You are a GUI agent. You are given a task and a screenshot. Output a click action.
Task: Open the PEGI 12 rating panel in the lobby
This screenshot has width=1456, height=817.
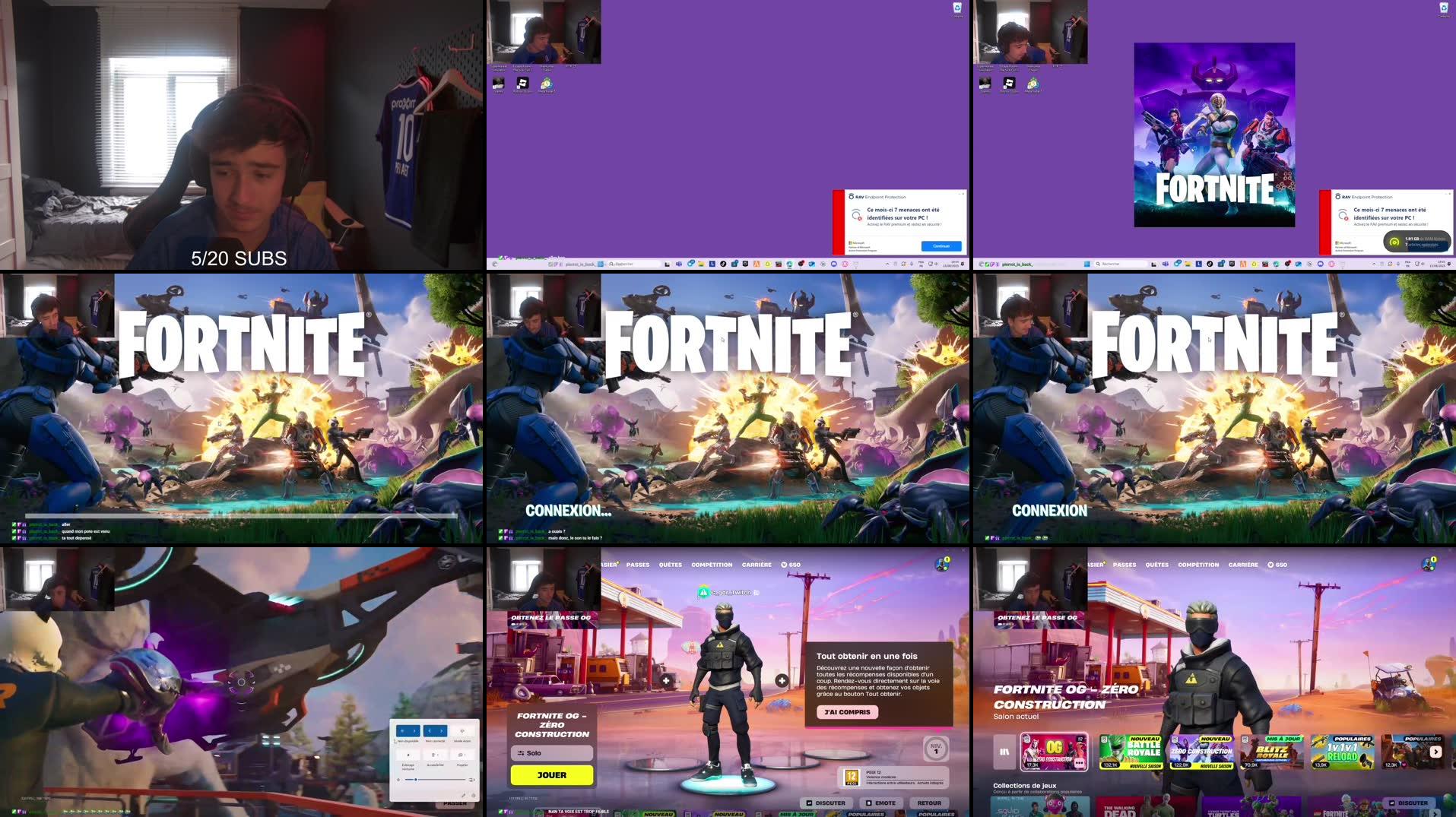click(x=894, y=777)
